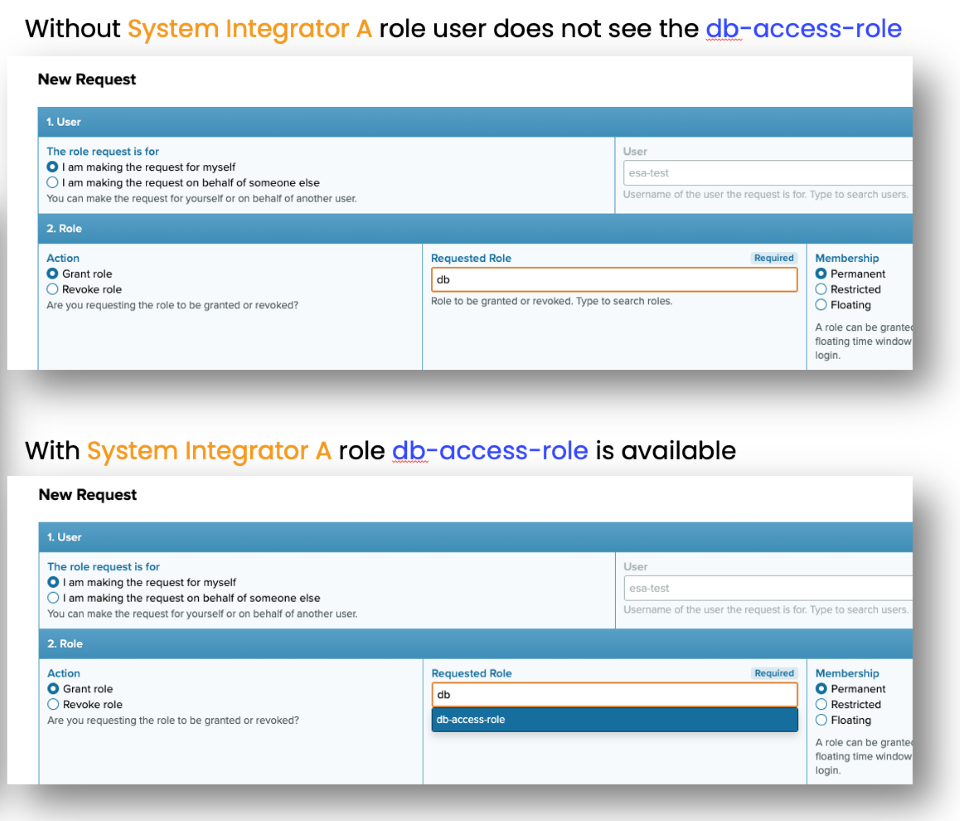Viewport: 960px width, 821px height.
Task: Select the Grant role option in top form
Action: (x=50, y=274)
